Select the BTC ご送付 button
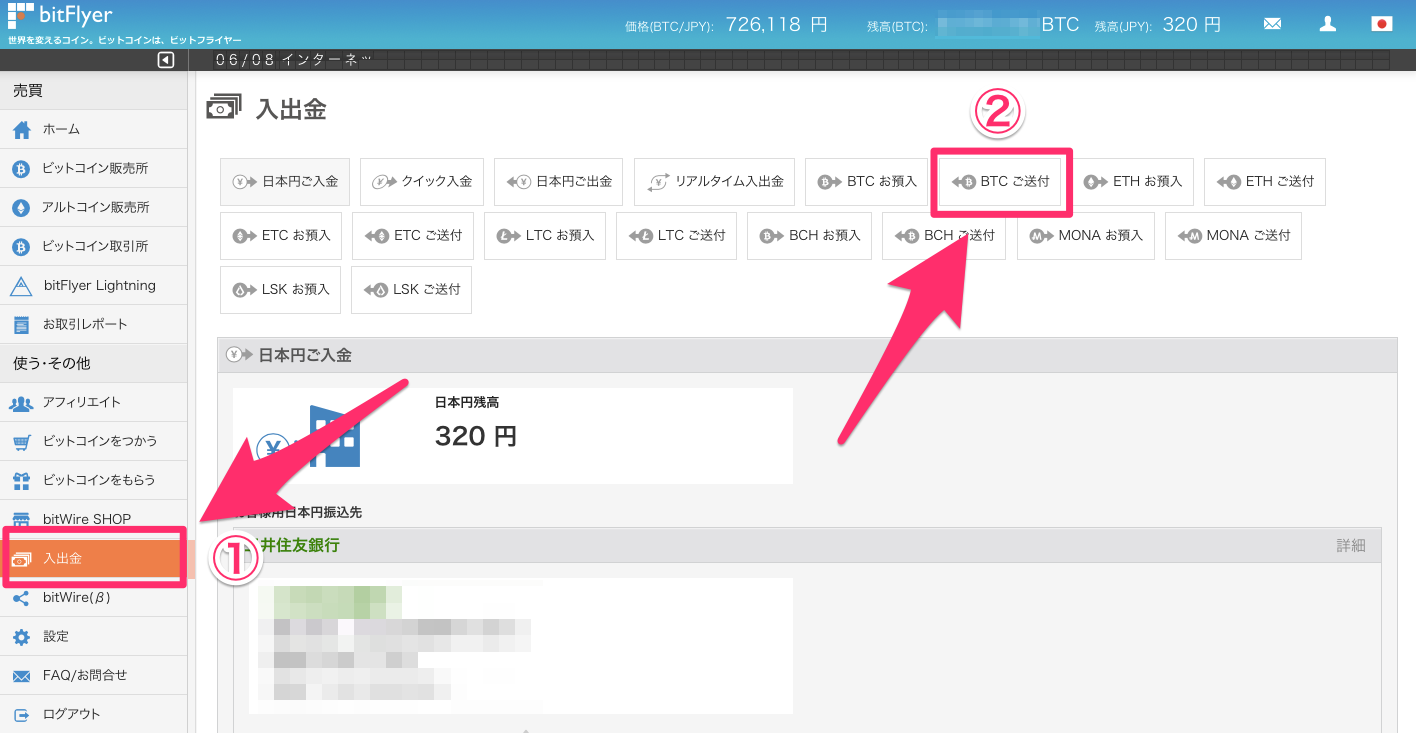 pyautogui.click(x=1001, y=182)
